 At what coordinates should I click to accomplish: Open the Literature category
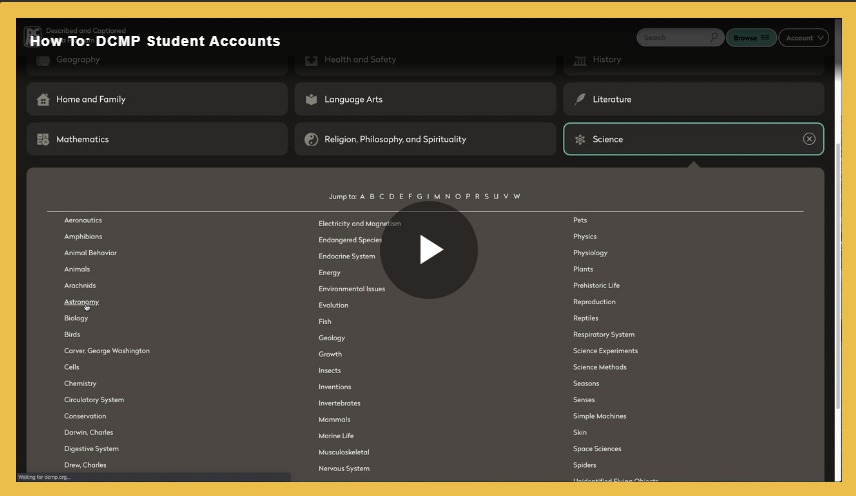coord(693,99)
